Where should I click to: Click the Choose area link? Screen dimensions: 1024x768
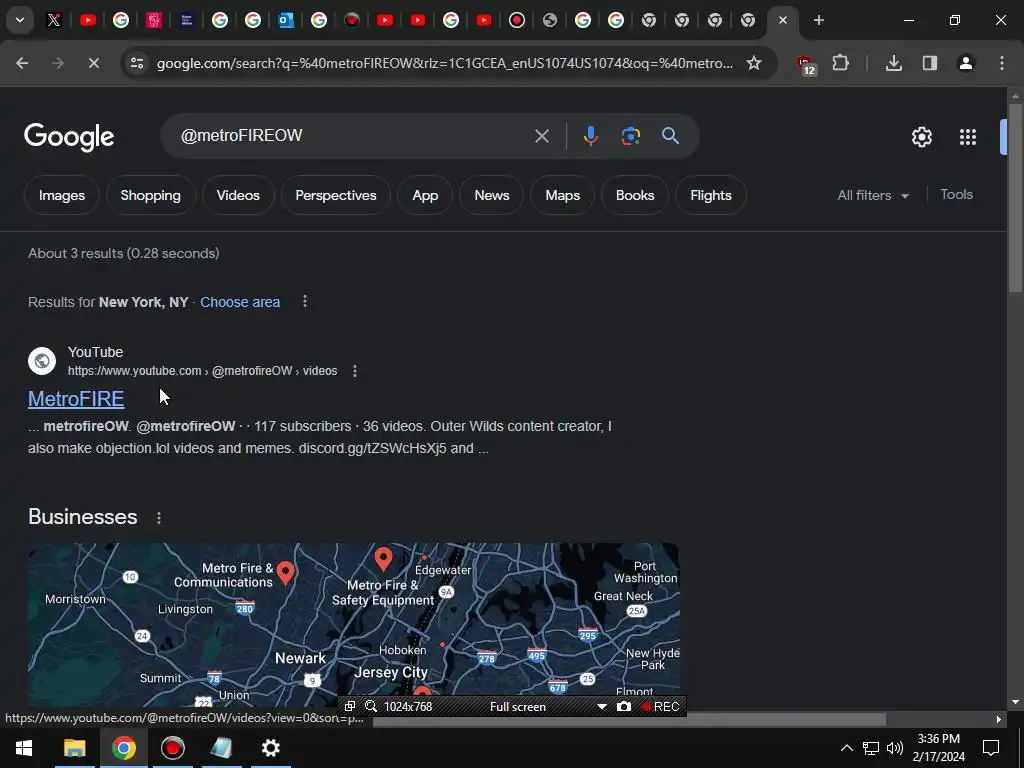click(x=240, y=302)
